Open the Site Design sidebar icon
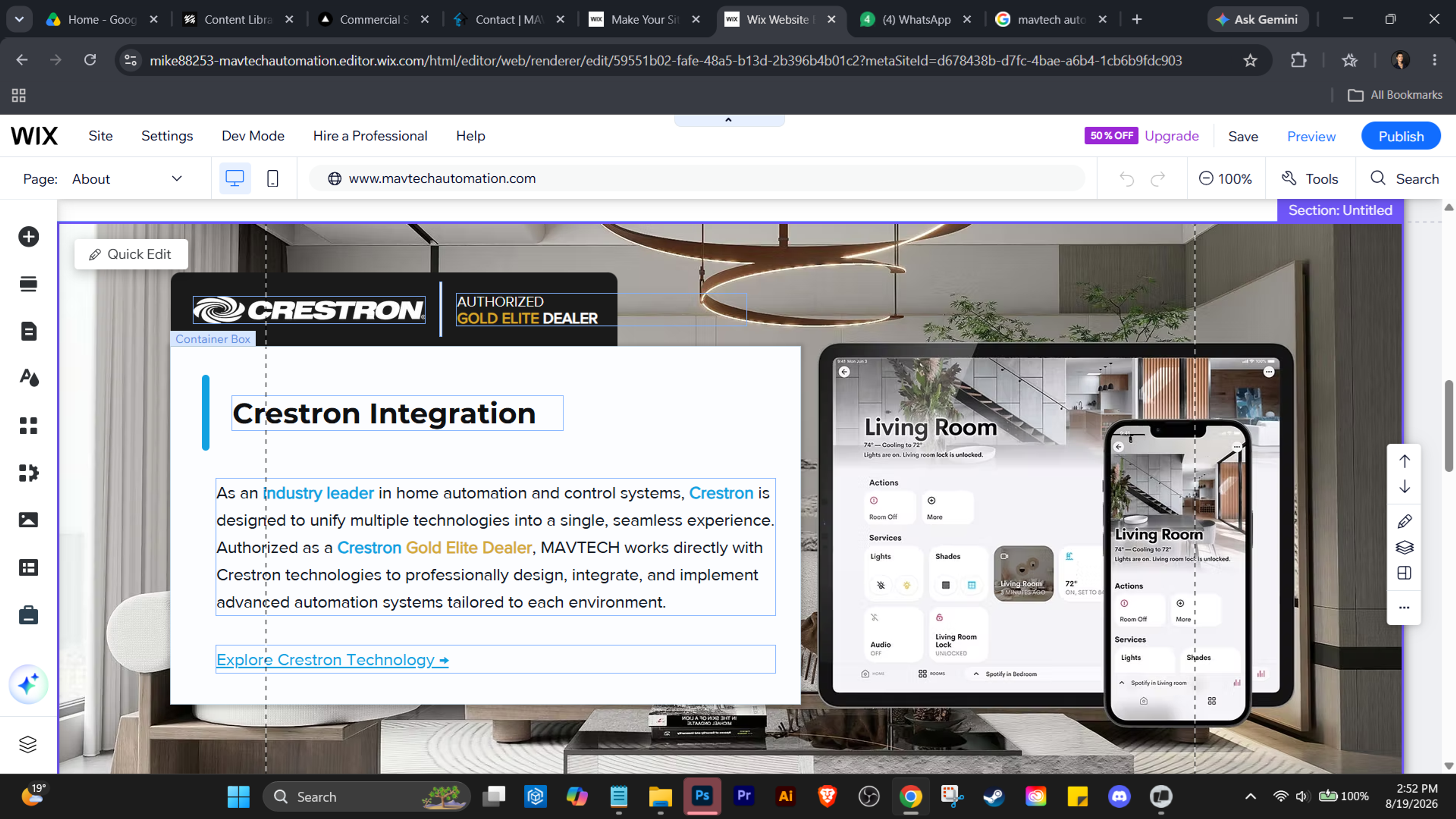This screenshot has height=819, width=1456. [28, 378]
